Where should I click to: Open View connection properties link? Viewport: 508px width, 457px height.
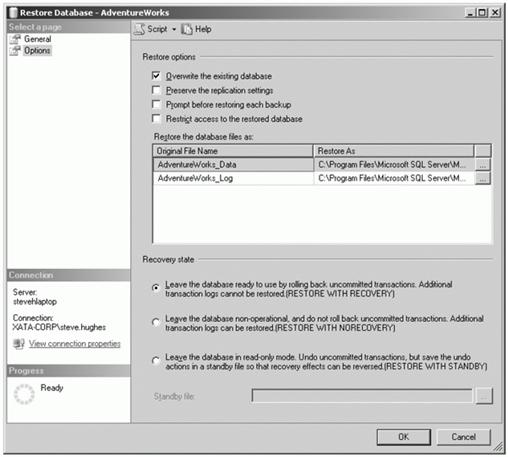tap(75, 343)
